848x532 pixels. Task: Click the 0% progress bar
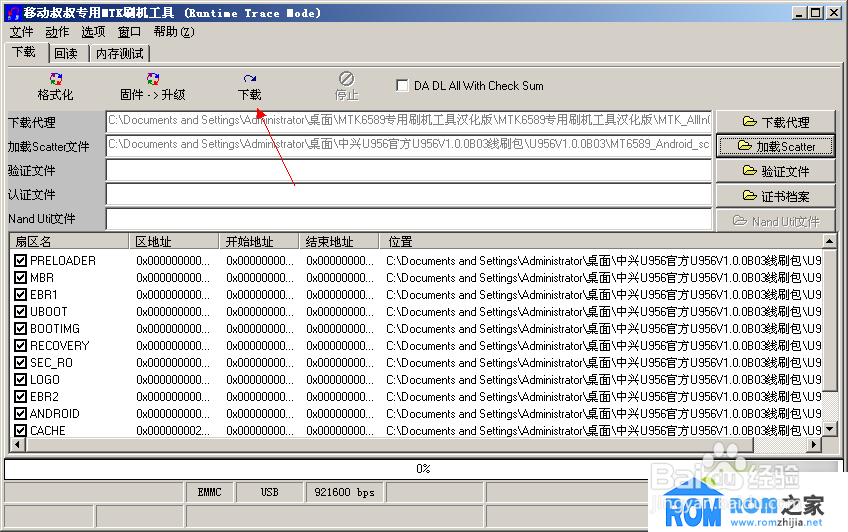click(x=423, y=469)
